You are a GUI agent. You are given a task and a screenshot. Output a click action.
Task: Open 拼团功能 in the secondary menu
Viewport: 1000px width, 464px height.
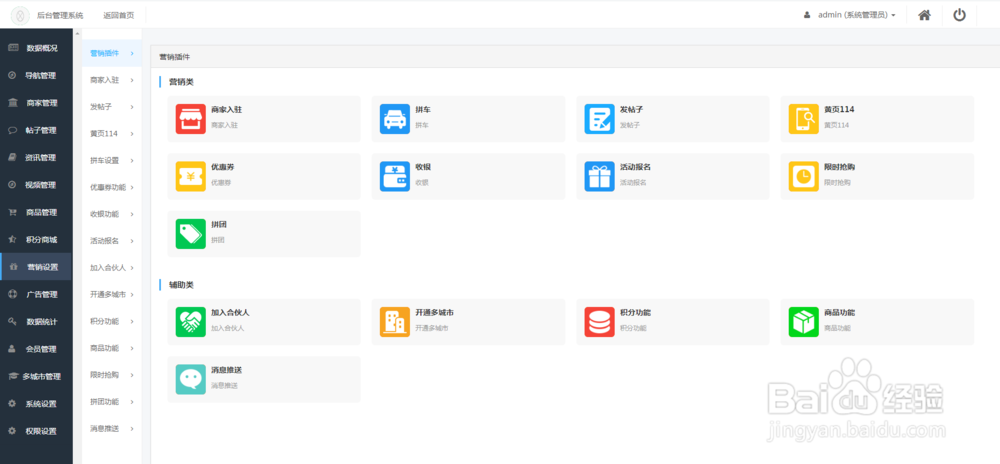click(112, 402)
